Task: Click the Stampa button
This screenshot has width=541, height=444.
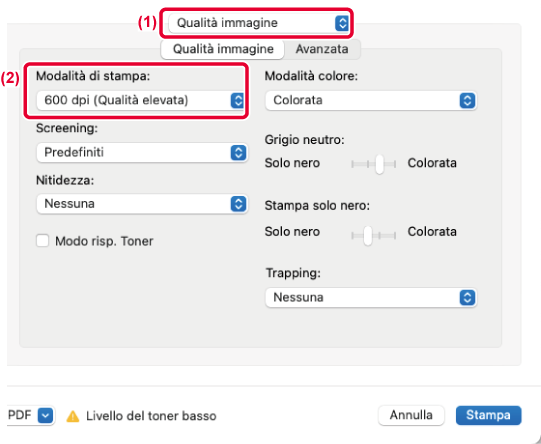Action: tap(488, 415)
